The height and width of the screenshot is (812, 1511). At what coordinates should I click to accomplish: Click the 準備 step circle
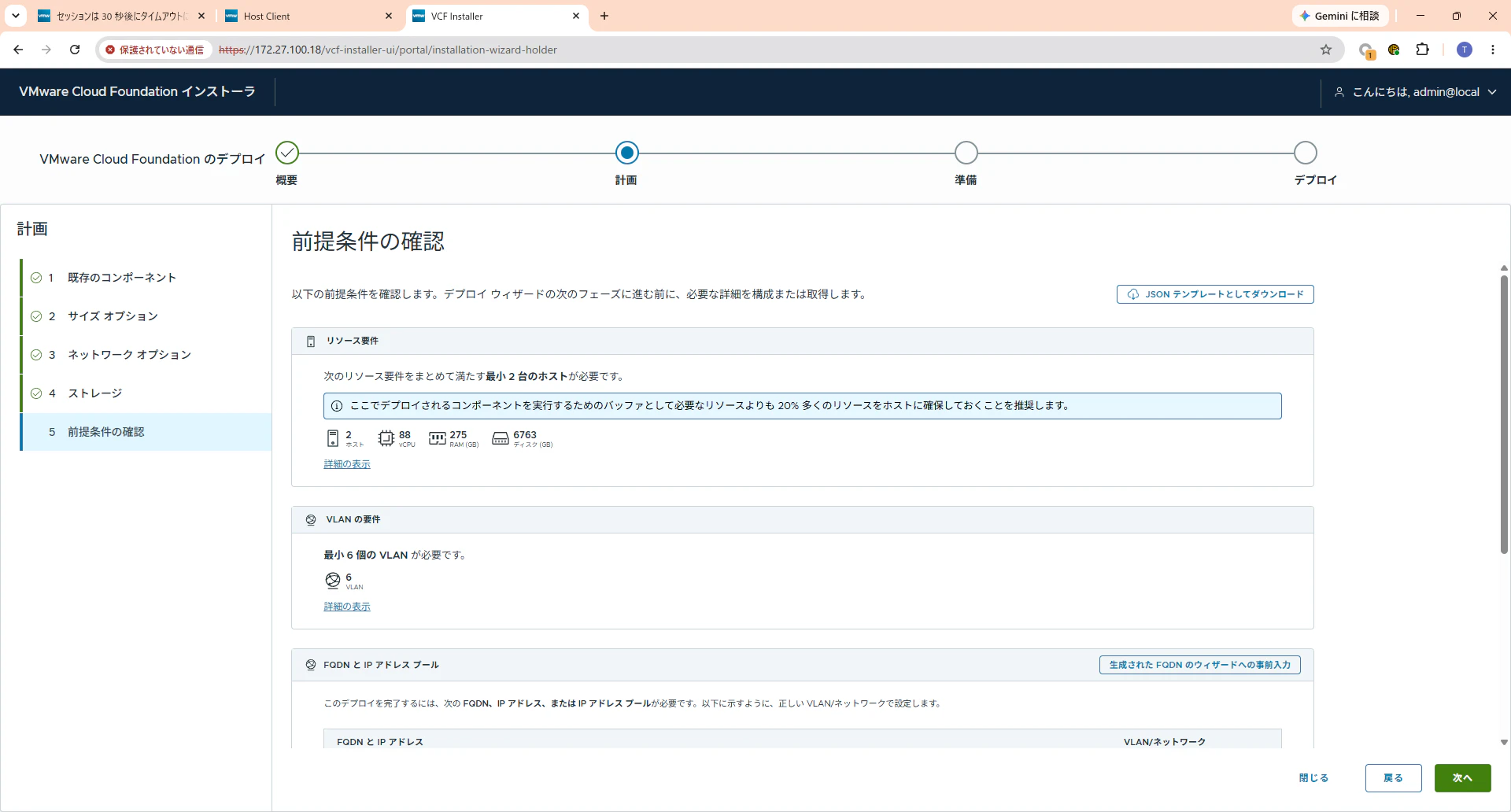click(x=966, y=153)
